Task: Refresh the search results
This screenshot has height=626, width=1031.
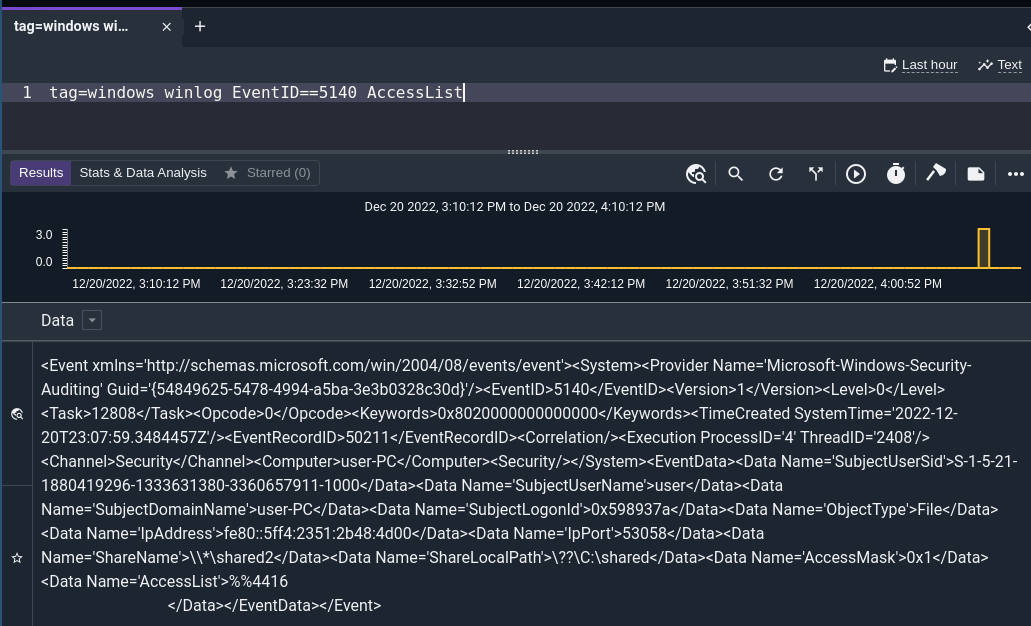Action: click(x=776, y=173)
